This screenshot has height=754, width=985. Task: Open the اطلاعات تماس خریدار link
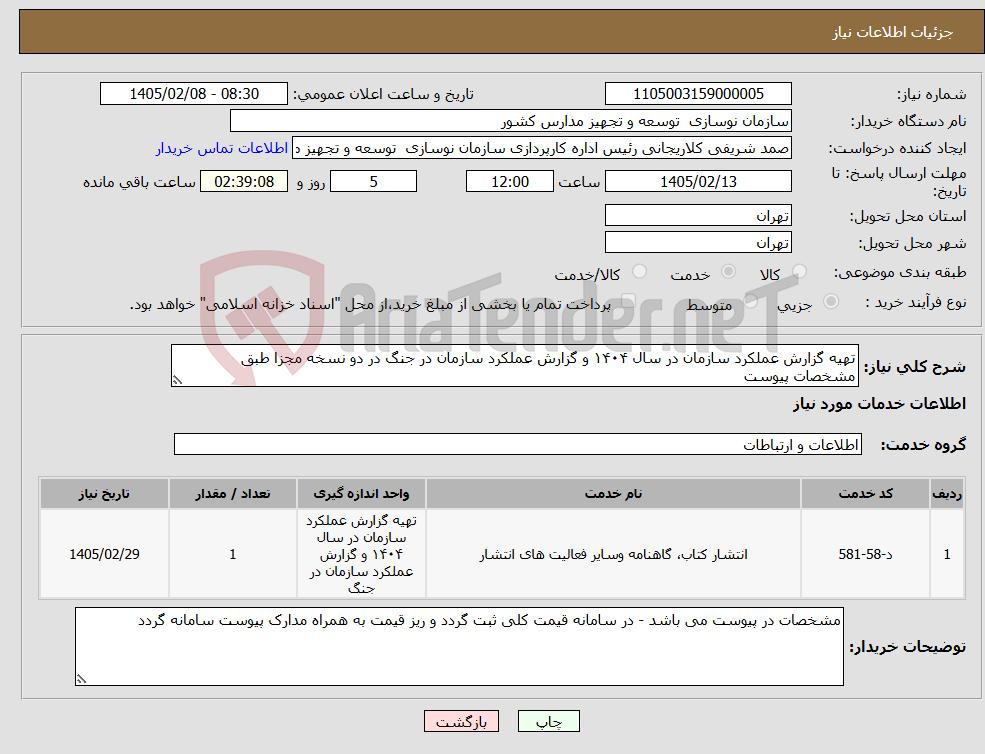[222, 148]
